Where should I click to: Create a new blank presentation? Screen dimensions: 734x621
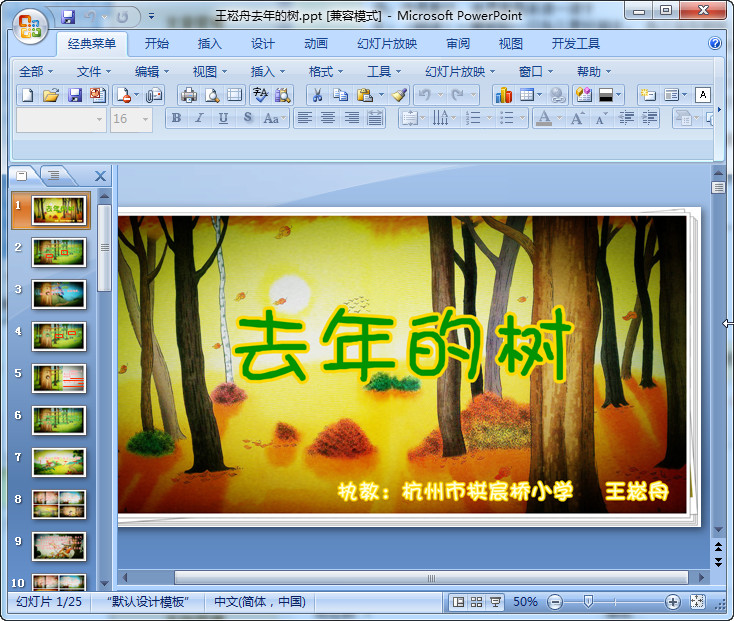(28, 95)
